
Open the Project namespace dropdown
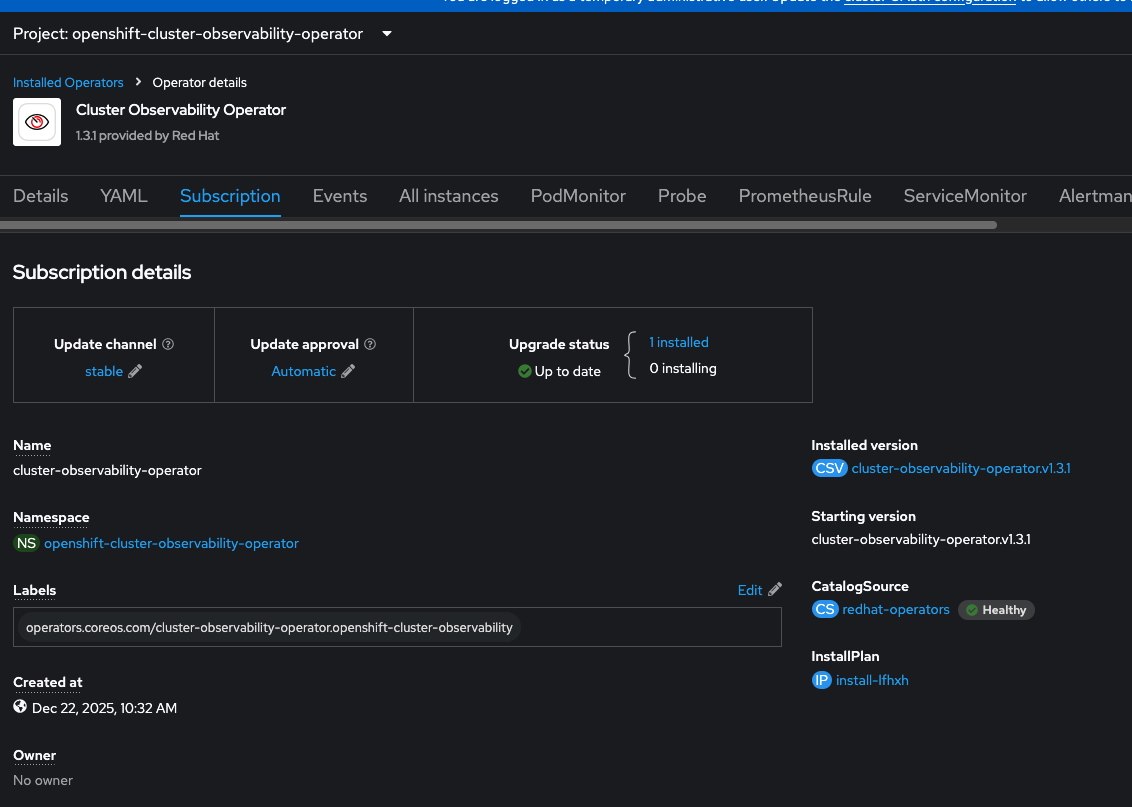(x=202, y=34)
